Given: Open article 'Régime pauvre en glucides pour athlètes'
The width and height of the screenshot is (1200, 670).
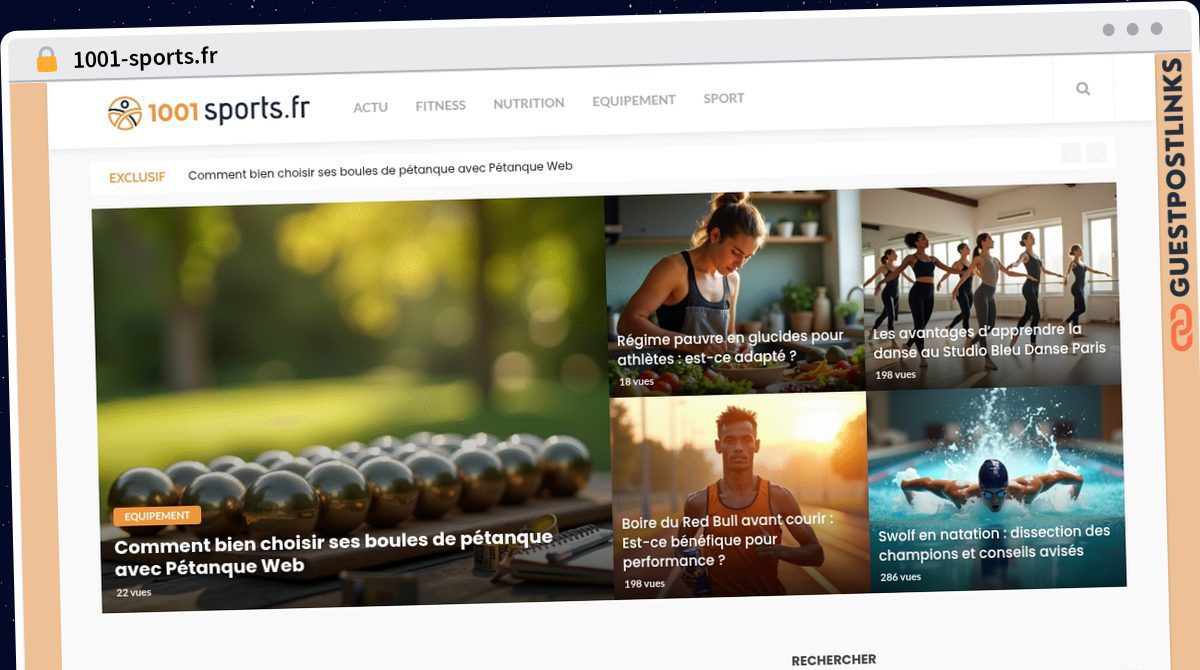Looking at the screenshot, I should [731, 346].
